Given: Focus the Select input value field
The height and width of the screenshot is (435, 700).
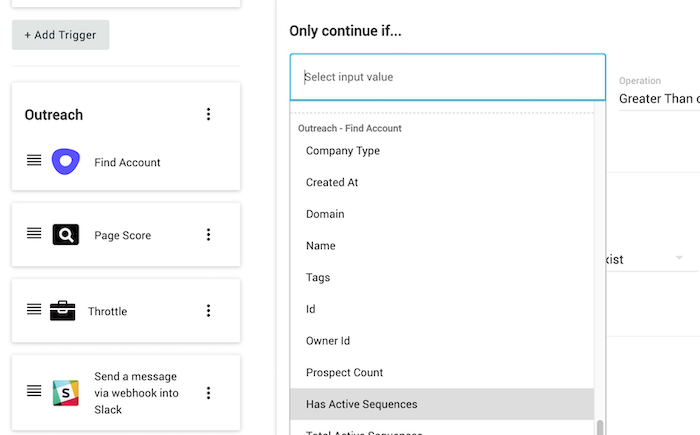Looking at the screenshot, I should [x=448, y=77].
